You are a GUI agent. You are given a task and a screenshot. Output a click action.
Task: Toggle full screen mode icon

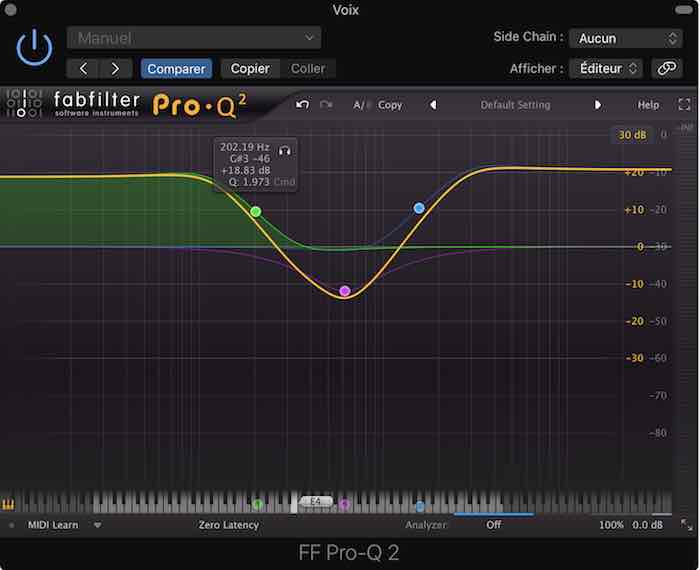coord(684,105)
